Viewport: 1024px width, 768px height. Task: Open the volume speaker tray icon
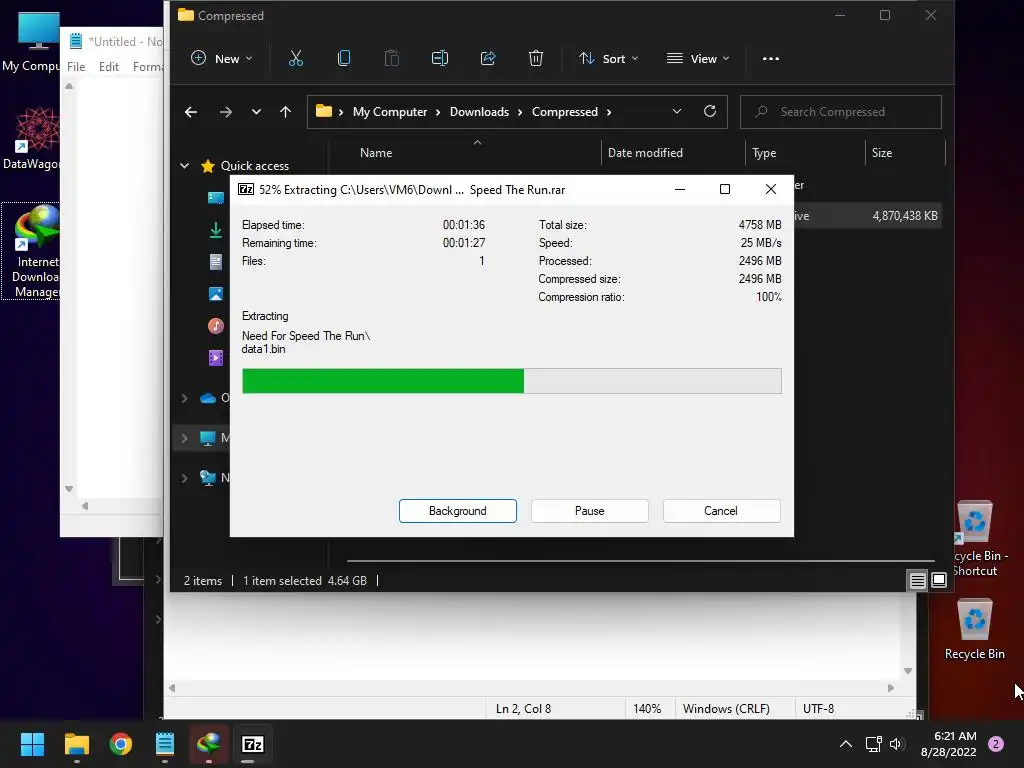(x=896, y=744)
